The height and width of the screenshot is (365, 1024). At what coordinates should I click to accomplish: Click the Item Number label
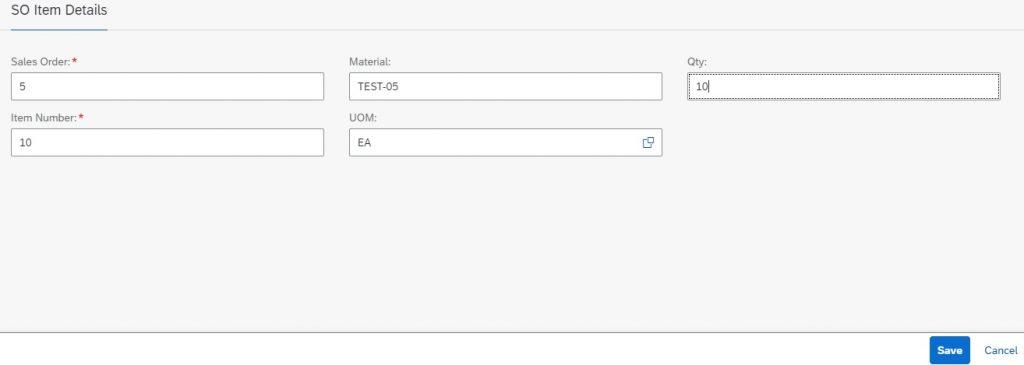[x=44, y=118]
